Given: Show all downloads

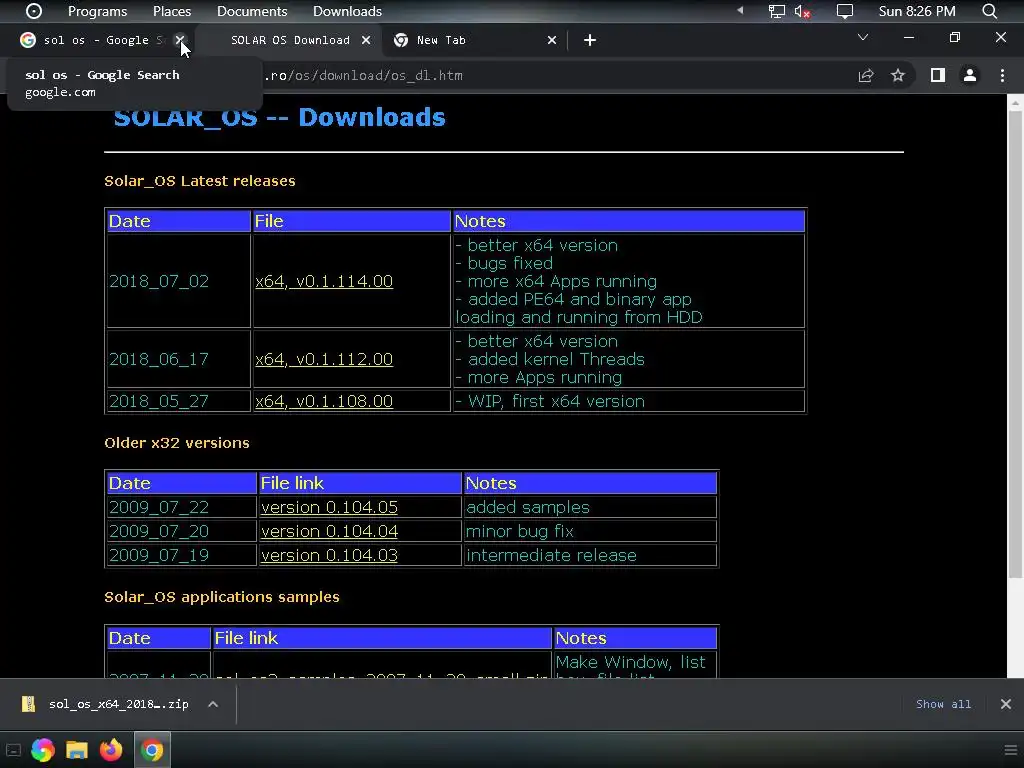Looking at the screenshot, I should (943, 704).
